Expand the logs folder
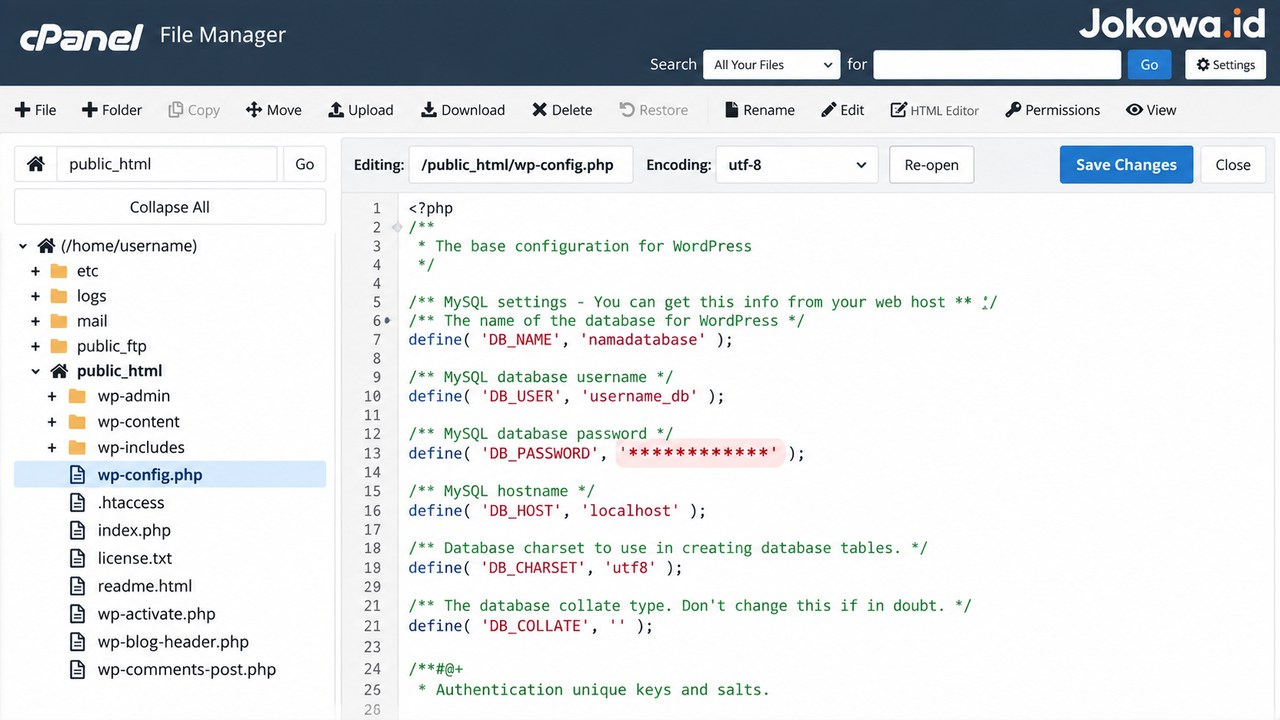This screenshot has width=1280, height=720. (x=36, y=296)
